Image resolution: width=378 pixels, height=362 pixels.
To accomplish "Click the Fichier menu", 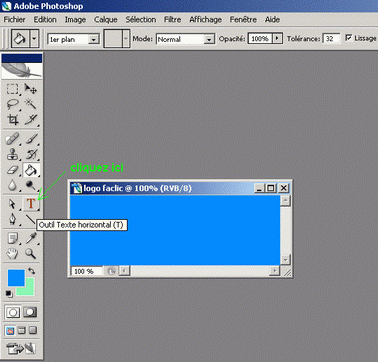I will click(x=15, y=20).
